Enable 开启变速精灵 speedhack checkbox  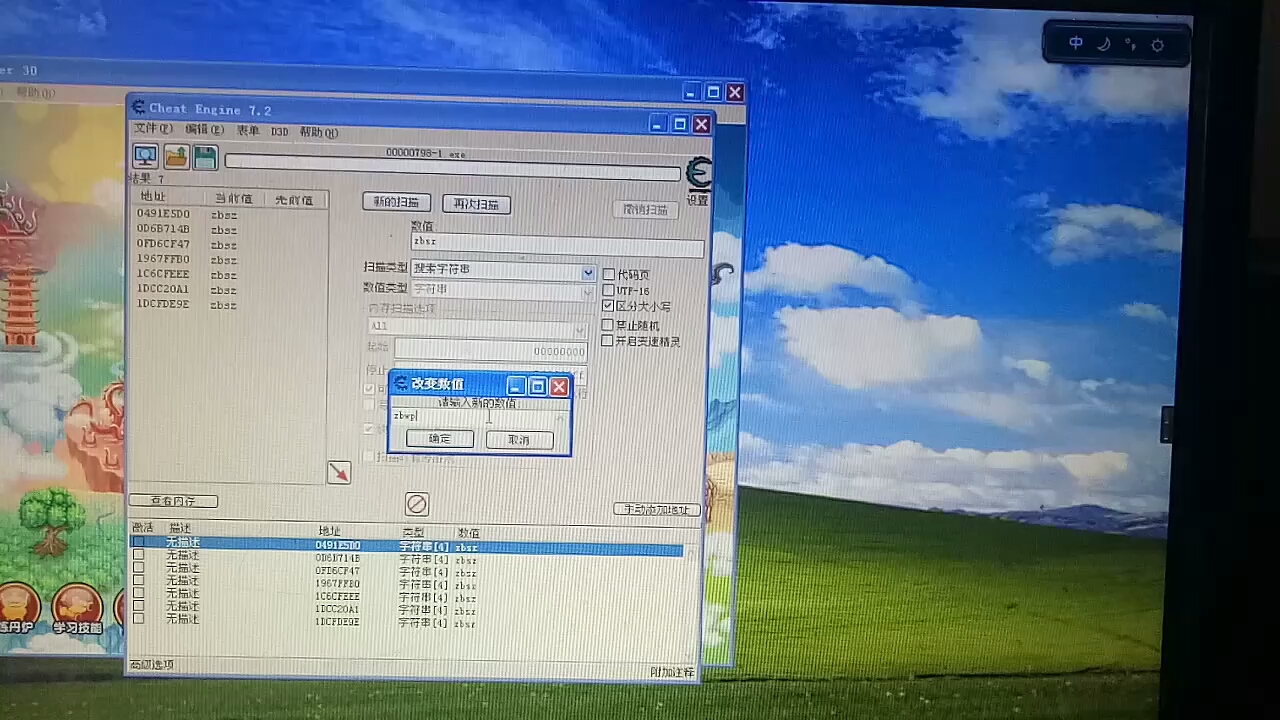tap(608, 341)
